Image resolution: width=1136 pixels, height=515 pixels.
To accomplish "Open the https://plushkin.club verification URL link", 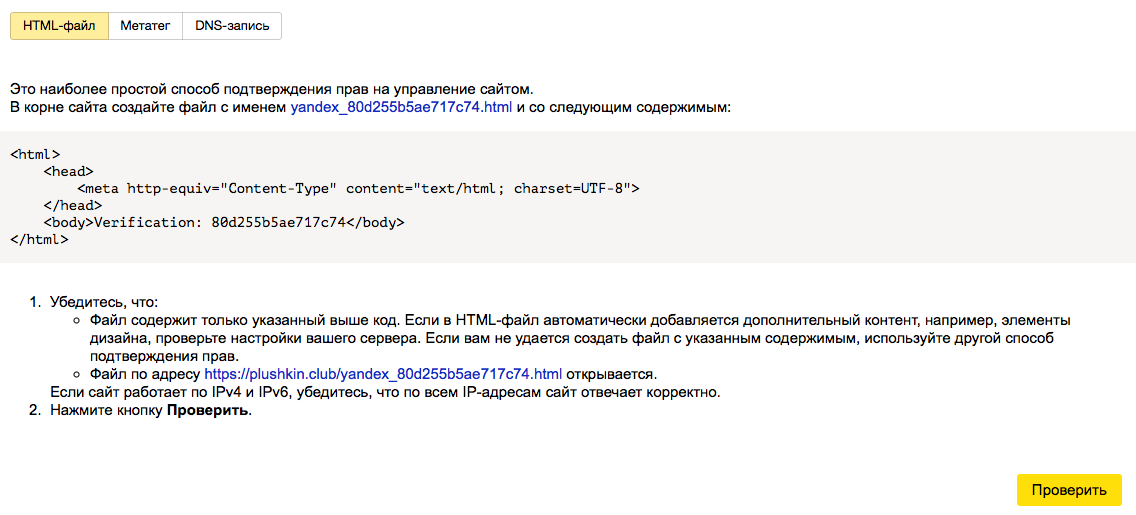I will [x=383, y=374].
